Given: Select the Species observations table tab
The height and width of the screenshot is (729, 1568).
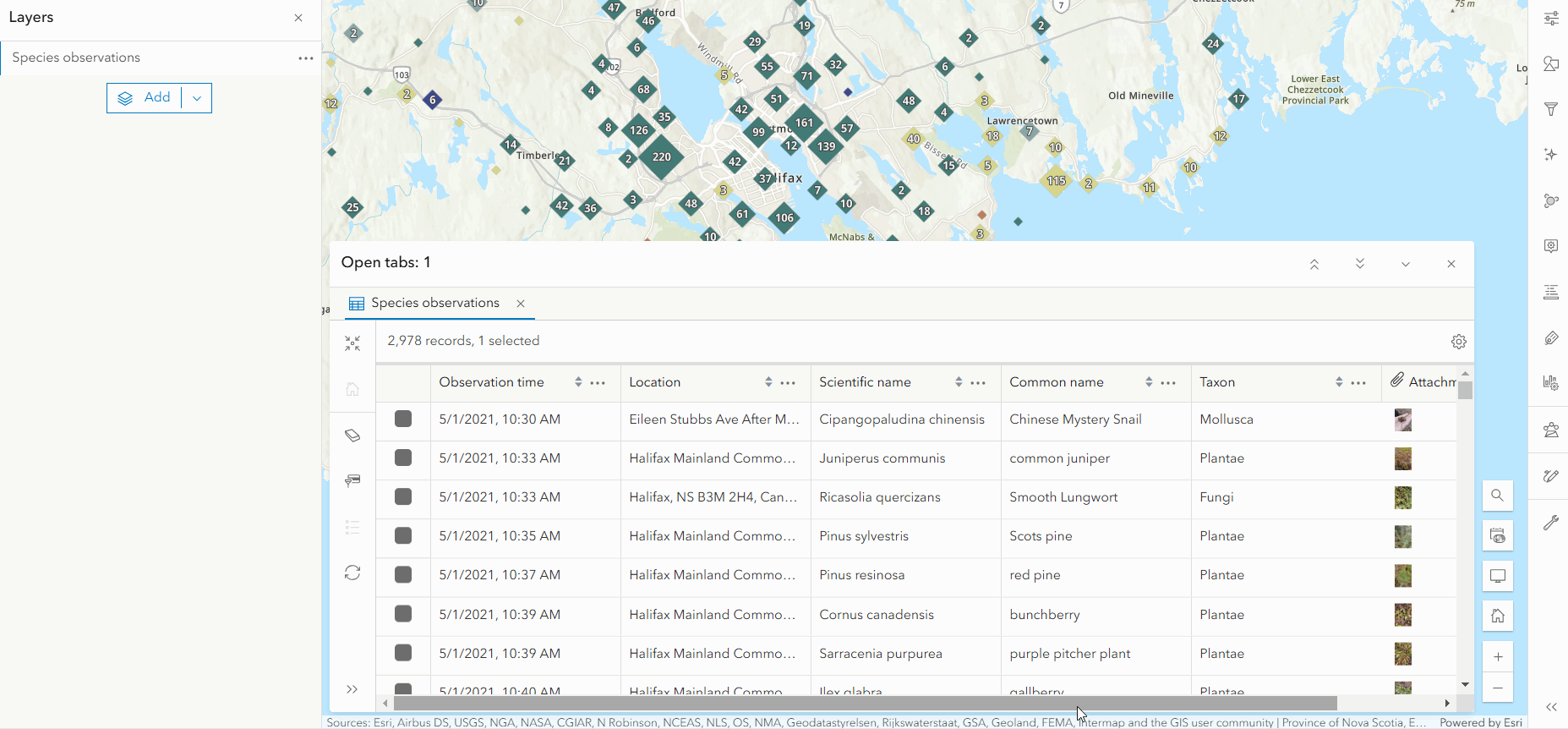Looking at the screenshot, I should point(434,303).
